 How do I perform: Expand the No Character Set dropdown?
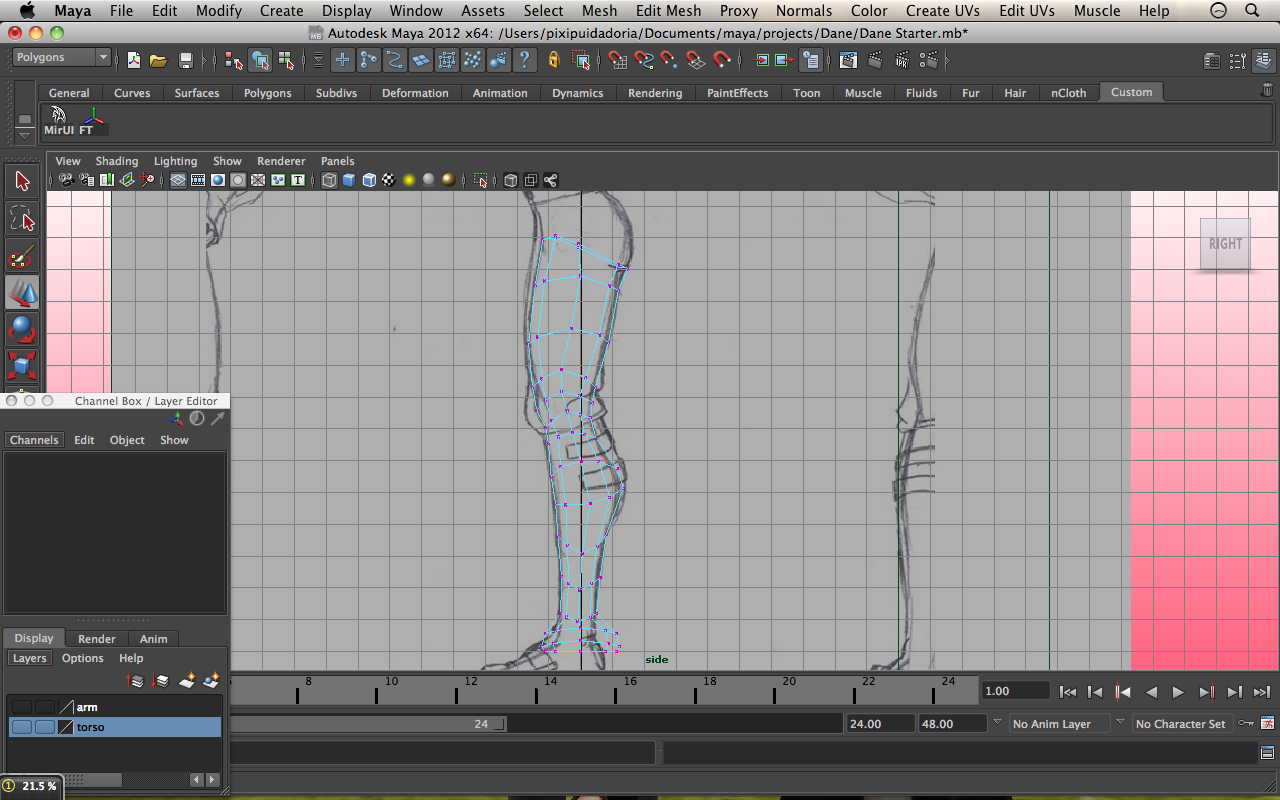coord(1179,724)
